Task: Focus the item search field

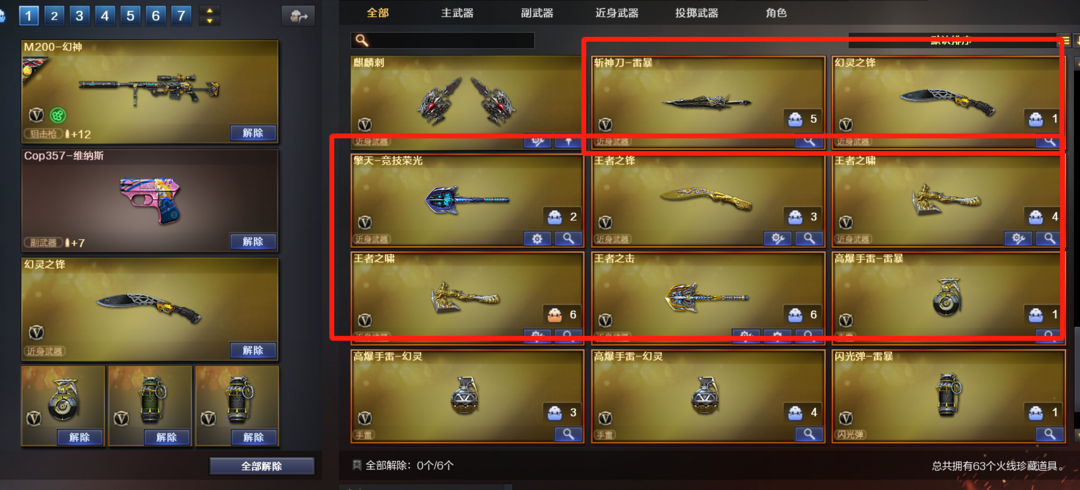Action: pos(443,41)
